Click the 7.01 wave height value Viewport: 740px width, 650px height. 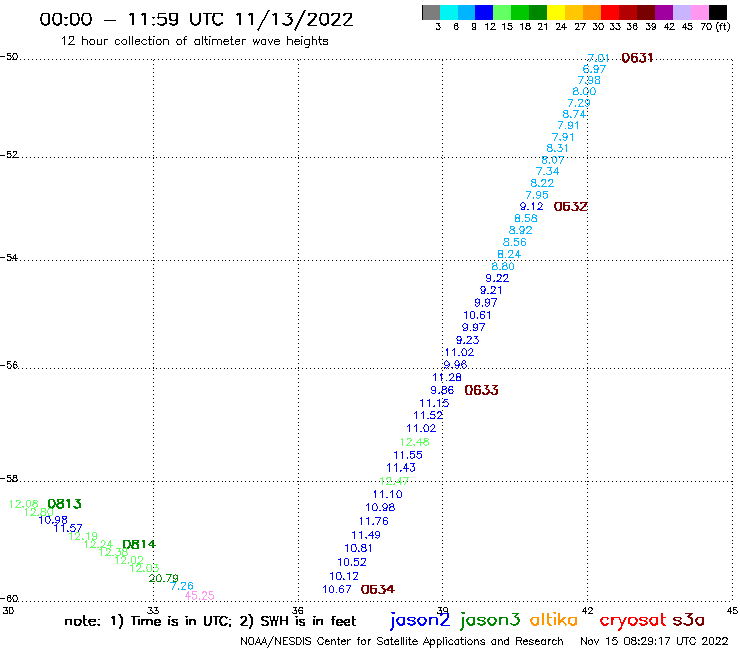pos(598,58)
